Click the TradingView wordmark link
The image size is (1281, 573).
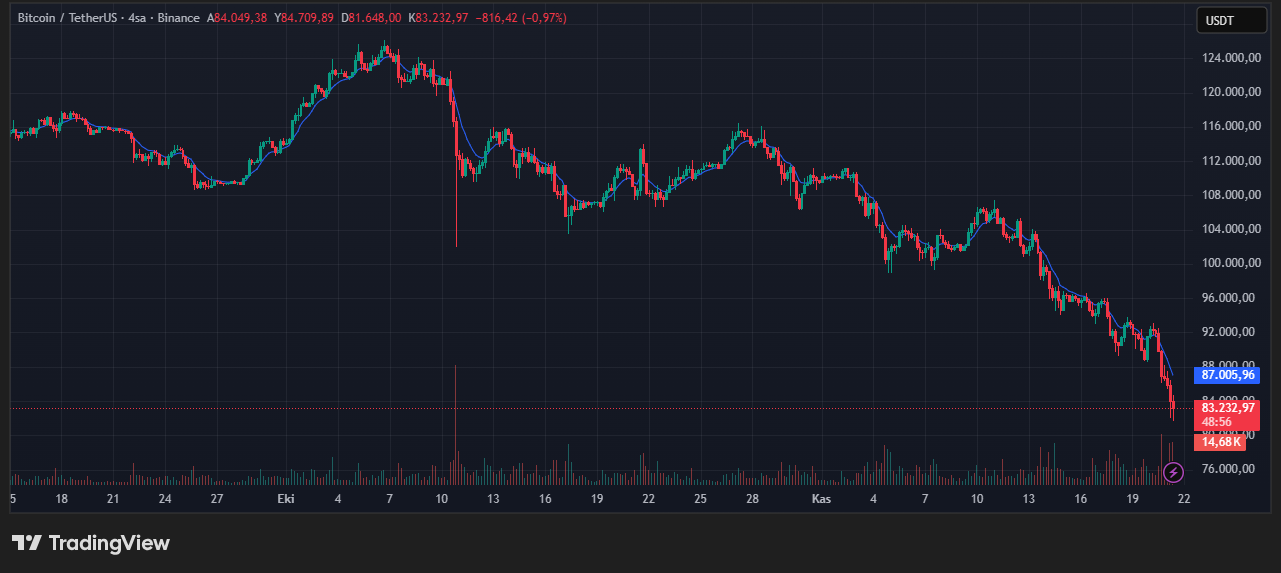pyautogui.click(x=109, y=543)
